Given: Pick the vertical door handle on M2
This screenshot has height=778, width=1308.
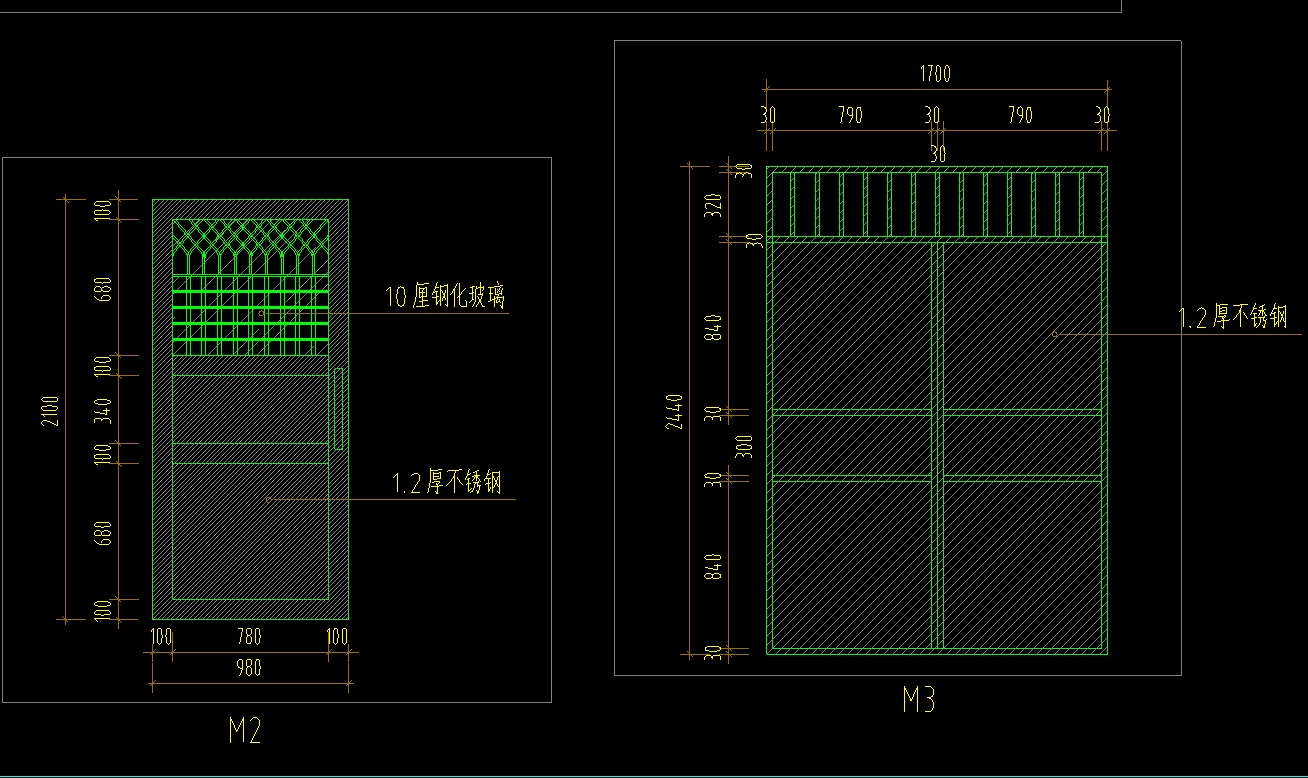Looking at the screenshot, I should [339, 408].
